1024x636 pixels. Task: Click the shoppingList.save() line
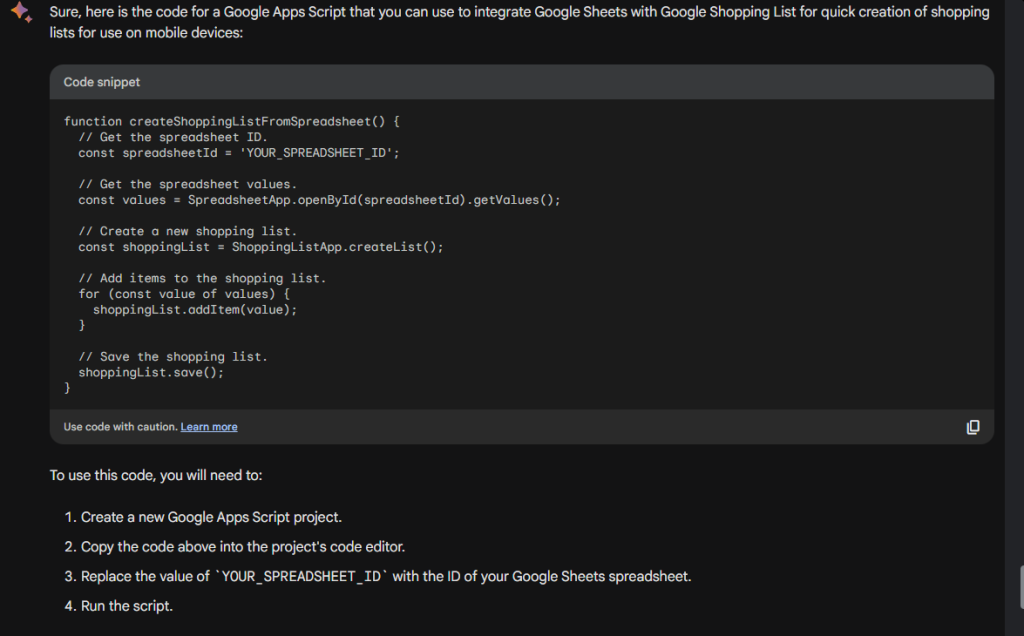point(151,372)
